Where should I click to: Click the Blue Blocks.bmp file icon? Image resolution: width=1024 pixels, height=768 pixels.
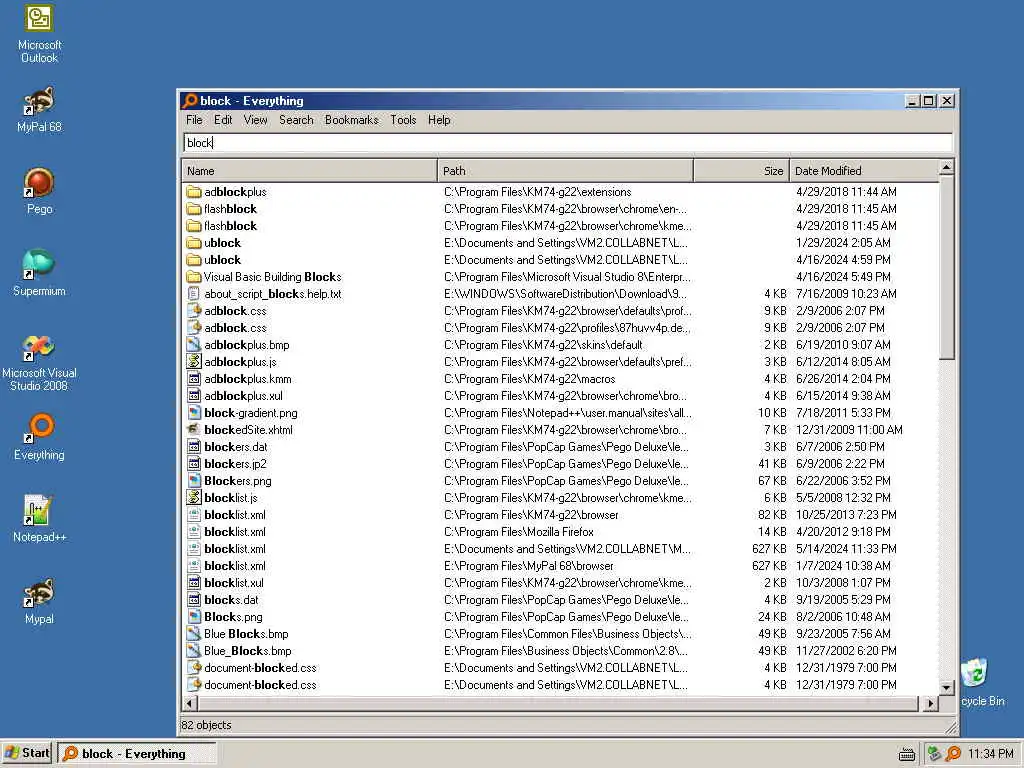click(x=193, y=633)
